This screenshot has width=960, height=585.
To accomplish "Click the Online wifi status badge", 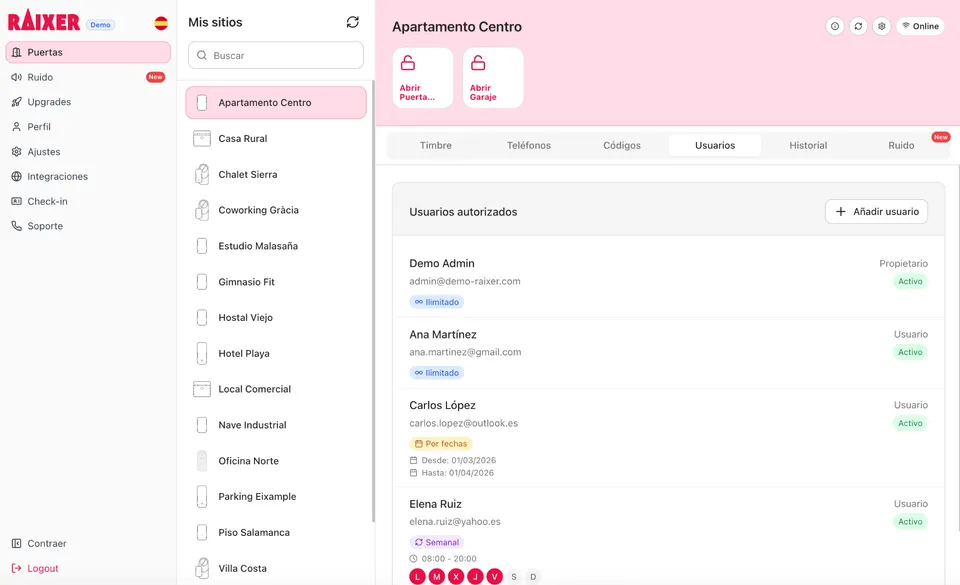I will [920, 26].
